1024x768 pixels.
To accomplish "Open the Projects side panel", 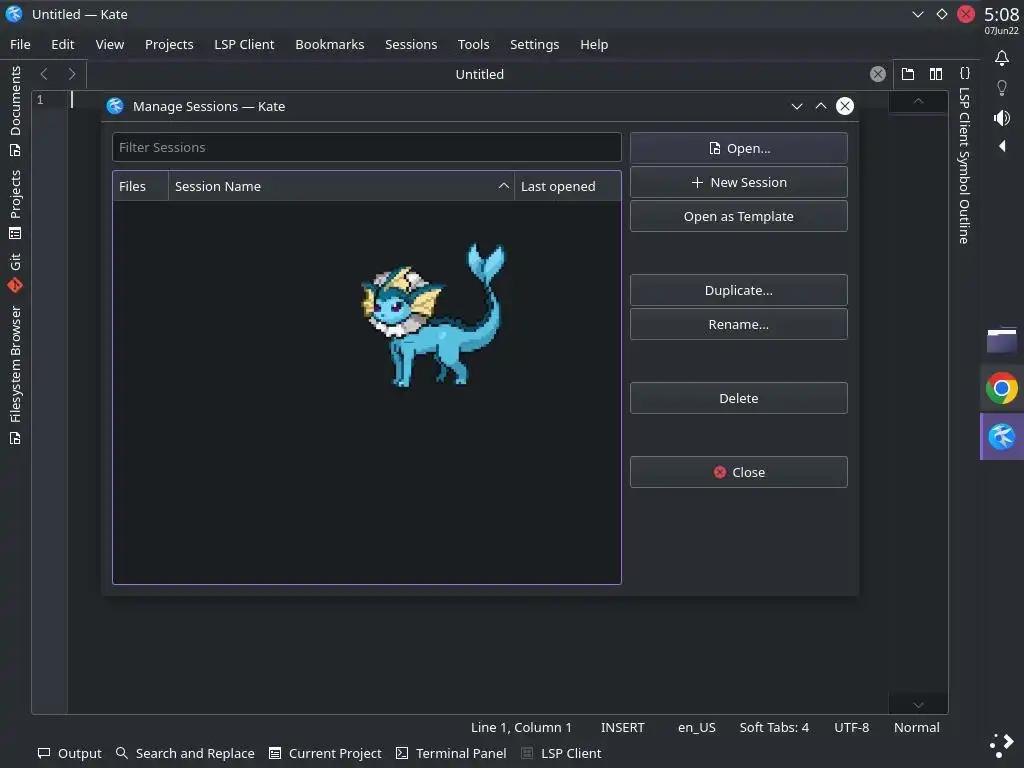I will click(15, 204).
